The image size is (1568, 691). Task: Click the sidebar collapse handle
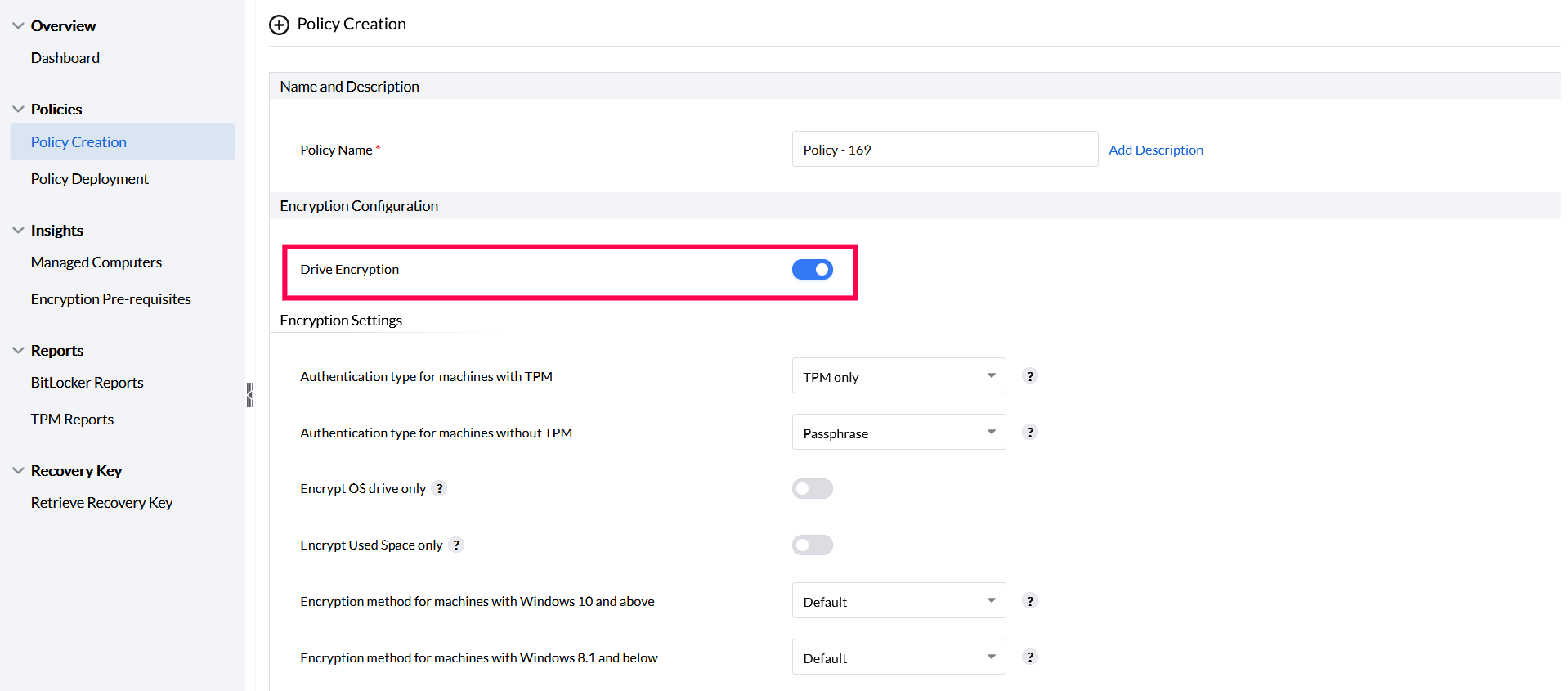[250, 395]
